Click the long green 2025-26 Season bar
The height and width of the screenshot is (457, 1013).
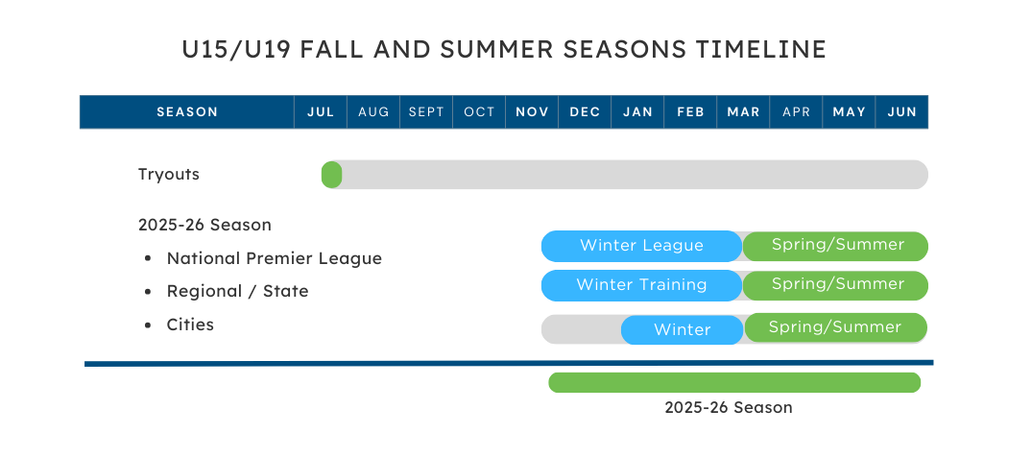tap(735, 382)
